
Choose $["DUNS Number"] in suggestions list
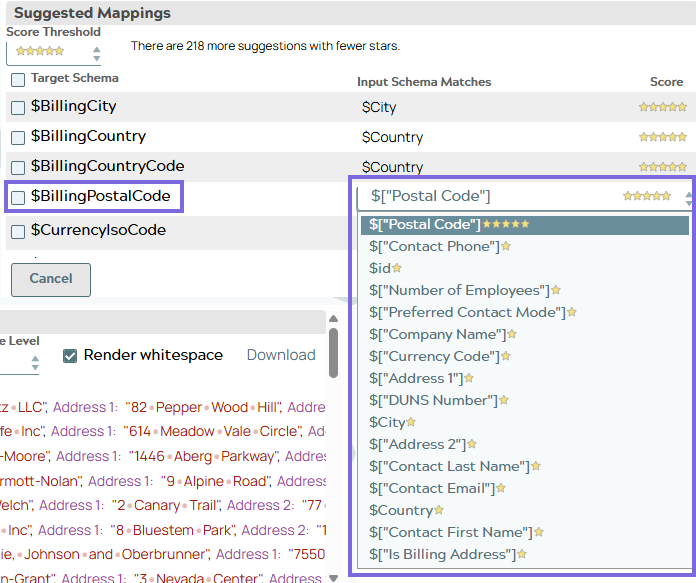pos(433,401)
